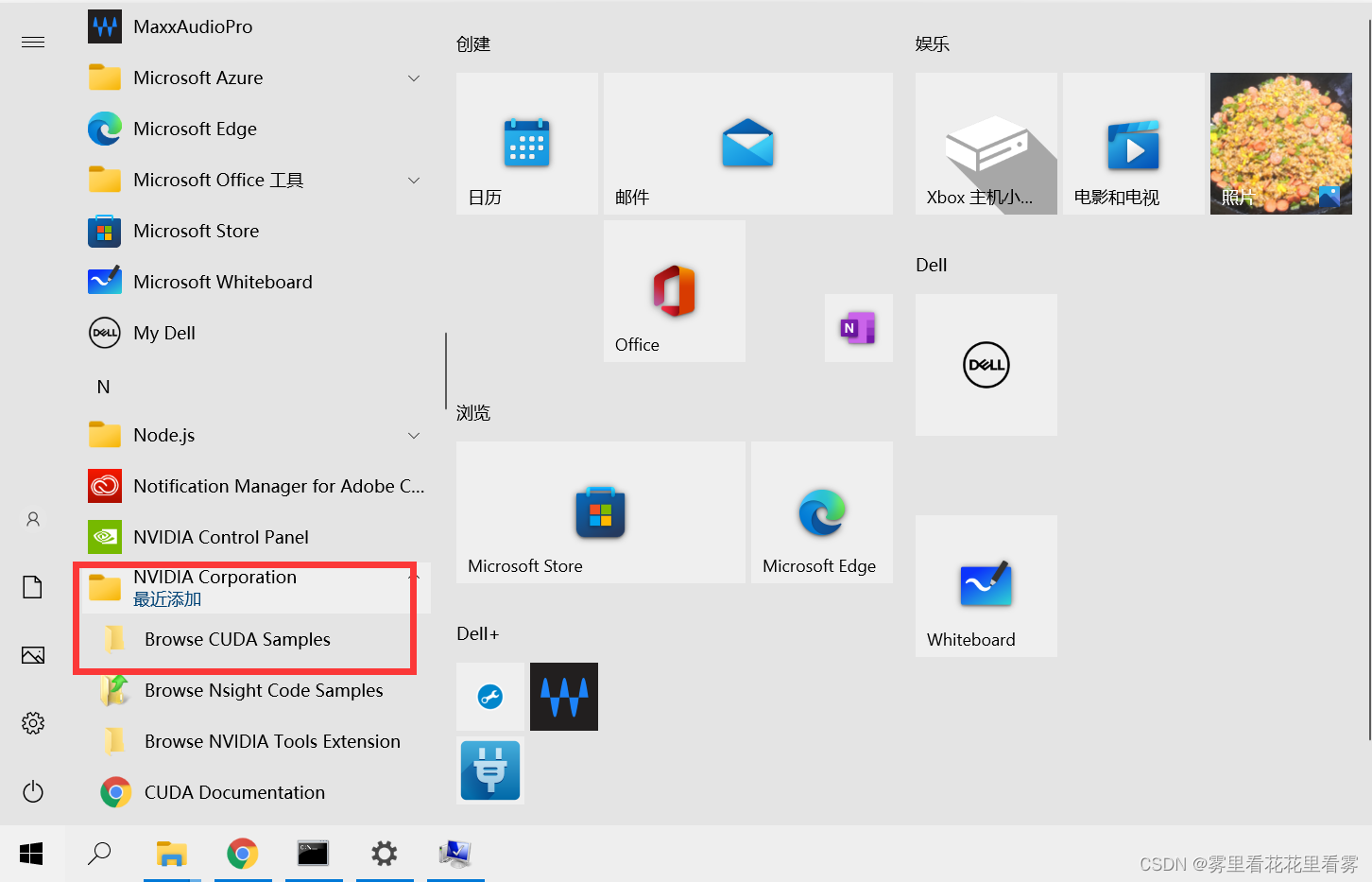Open the System Properties taskbar item
Image resolution: width=1372 pixels, height=882 pixels.
coord(455,854)
